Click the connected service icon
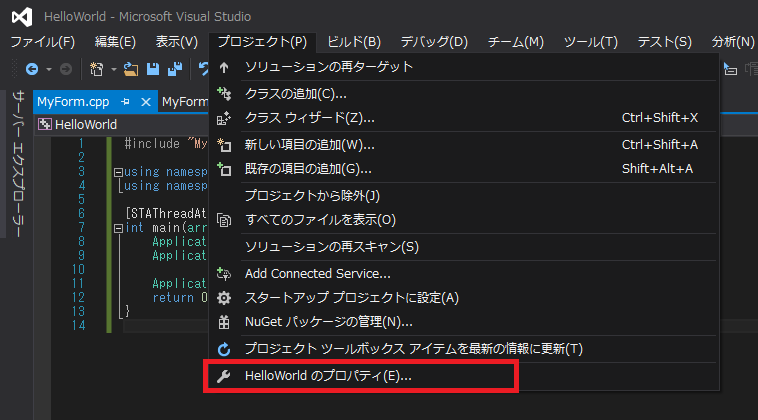This screenshot has width=758, height=420. 224,274
